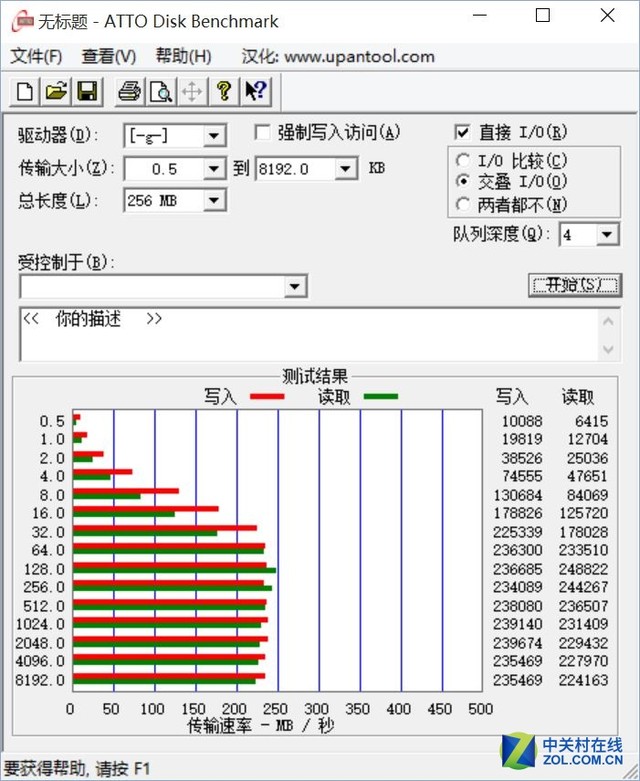Image resolution: width=640 pixels, height=781 pixels.
Task: Expand the 驱动器 drive dropdown
Action: [x=214, y=136]
